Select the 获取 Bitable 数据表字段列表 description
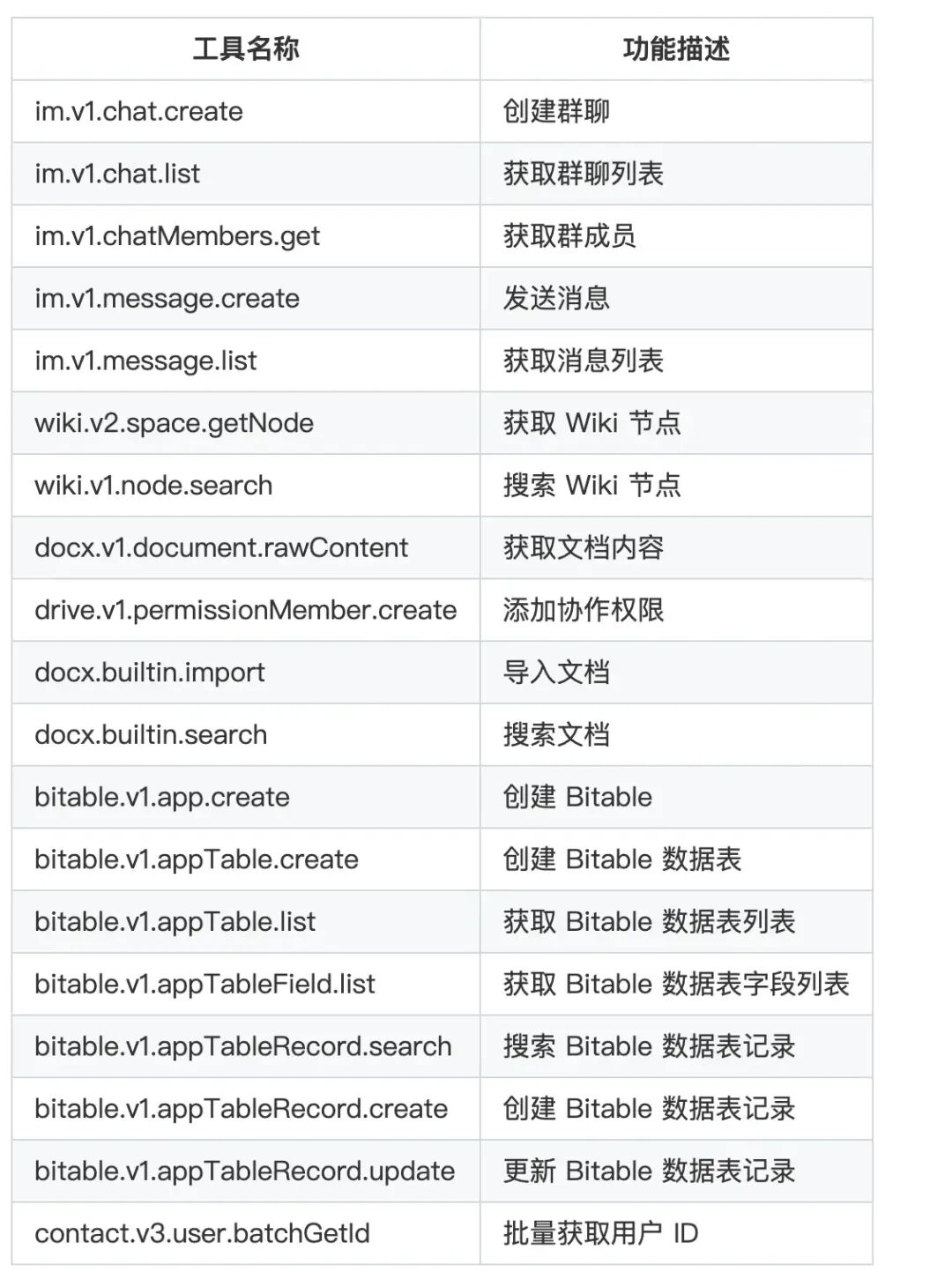The height and width of the screenshot is (1272, 952). tap(676, 984)
